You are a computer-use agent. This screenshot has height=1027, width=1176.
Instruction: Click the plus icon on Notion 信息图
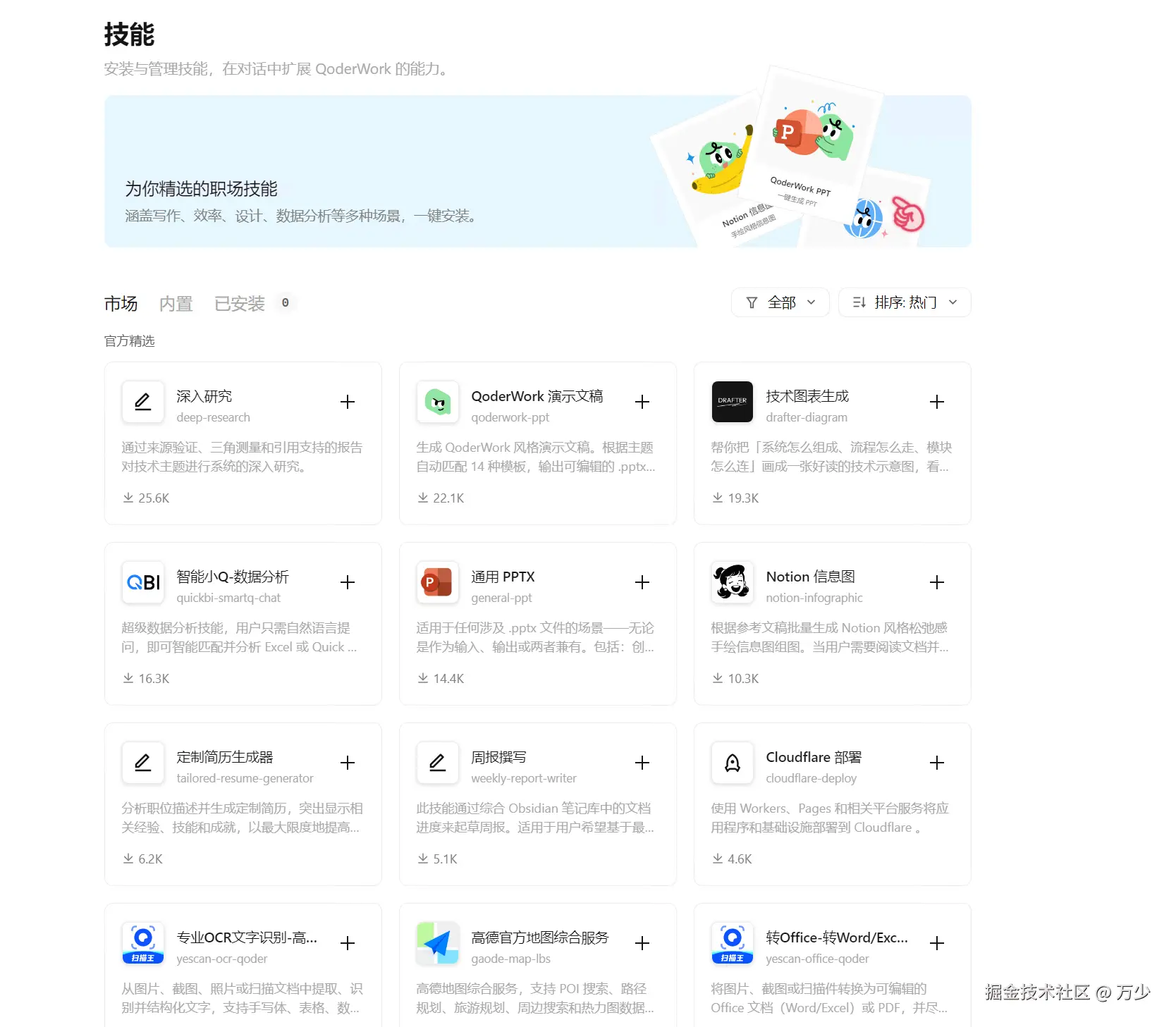click(x=937, y=582)
